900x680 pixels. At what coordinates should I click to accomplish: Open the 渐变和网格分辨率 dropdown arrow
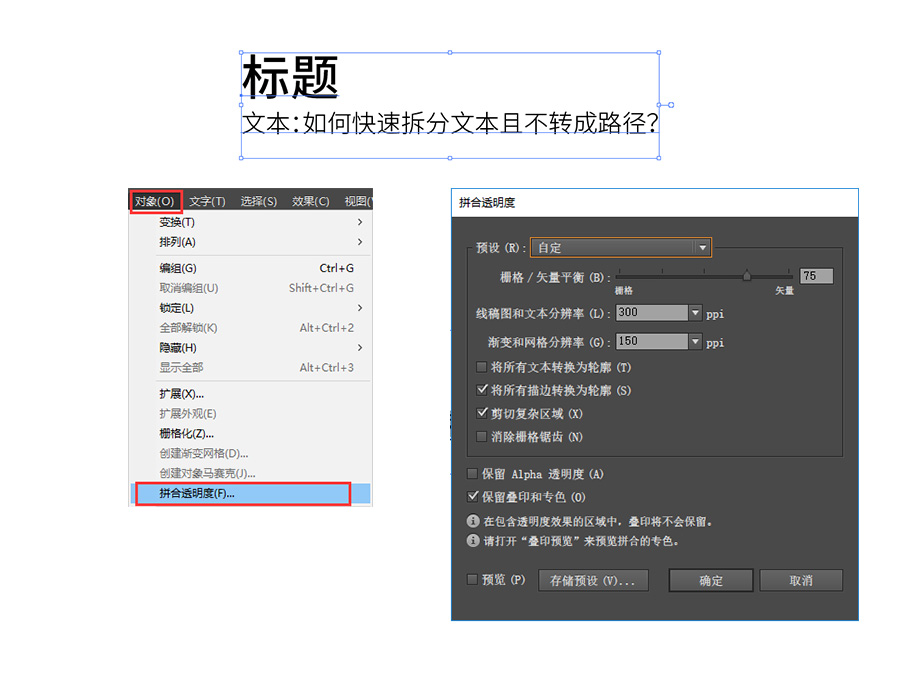click(x=695, y=341)
